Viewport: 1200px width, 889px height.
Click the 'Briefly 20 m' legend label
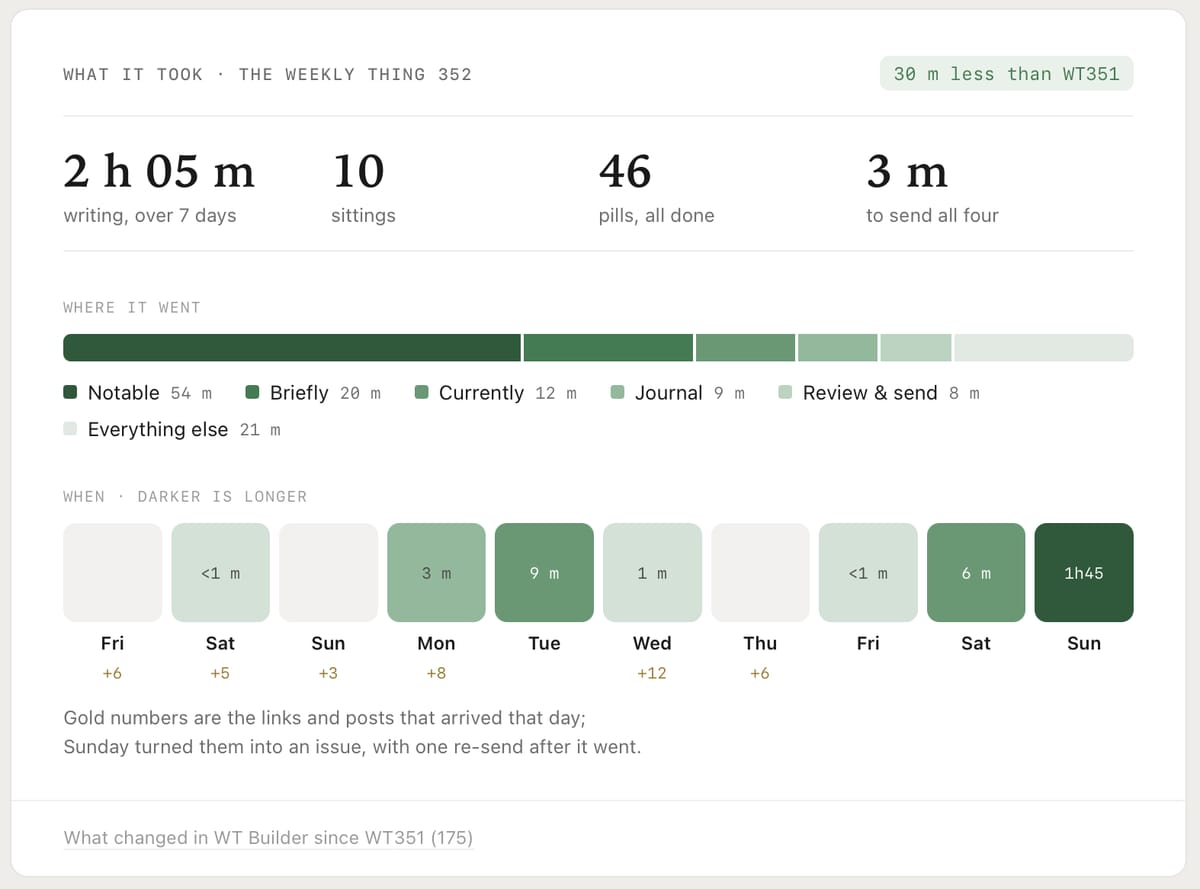pos(325,393)
